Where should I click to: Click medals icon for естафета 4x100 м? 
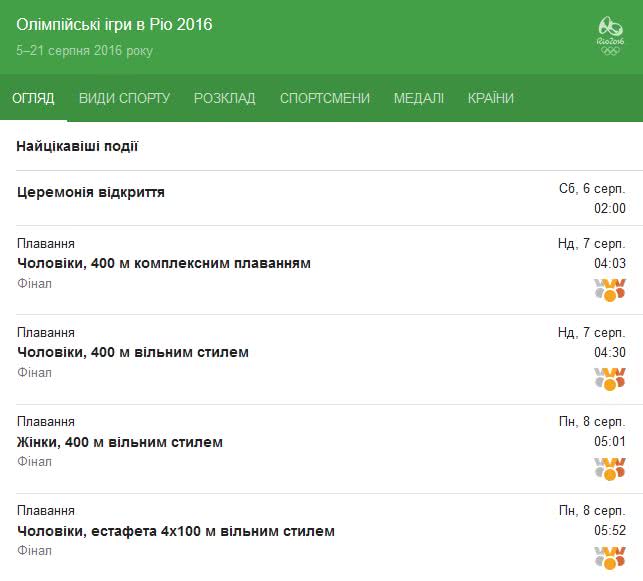(x=610, y=558)
